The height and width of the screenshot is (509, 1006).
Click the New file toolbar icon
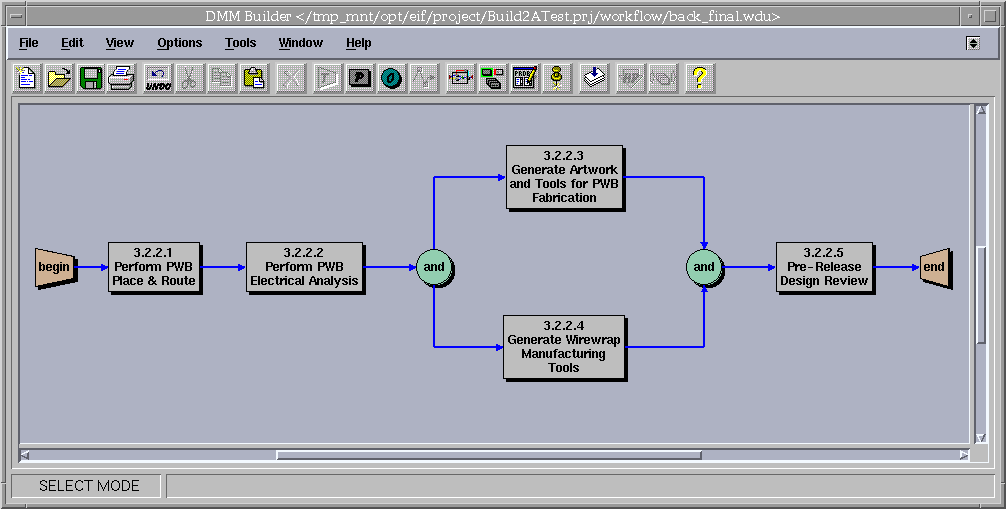(27, 78)
